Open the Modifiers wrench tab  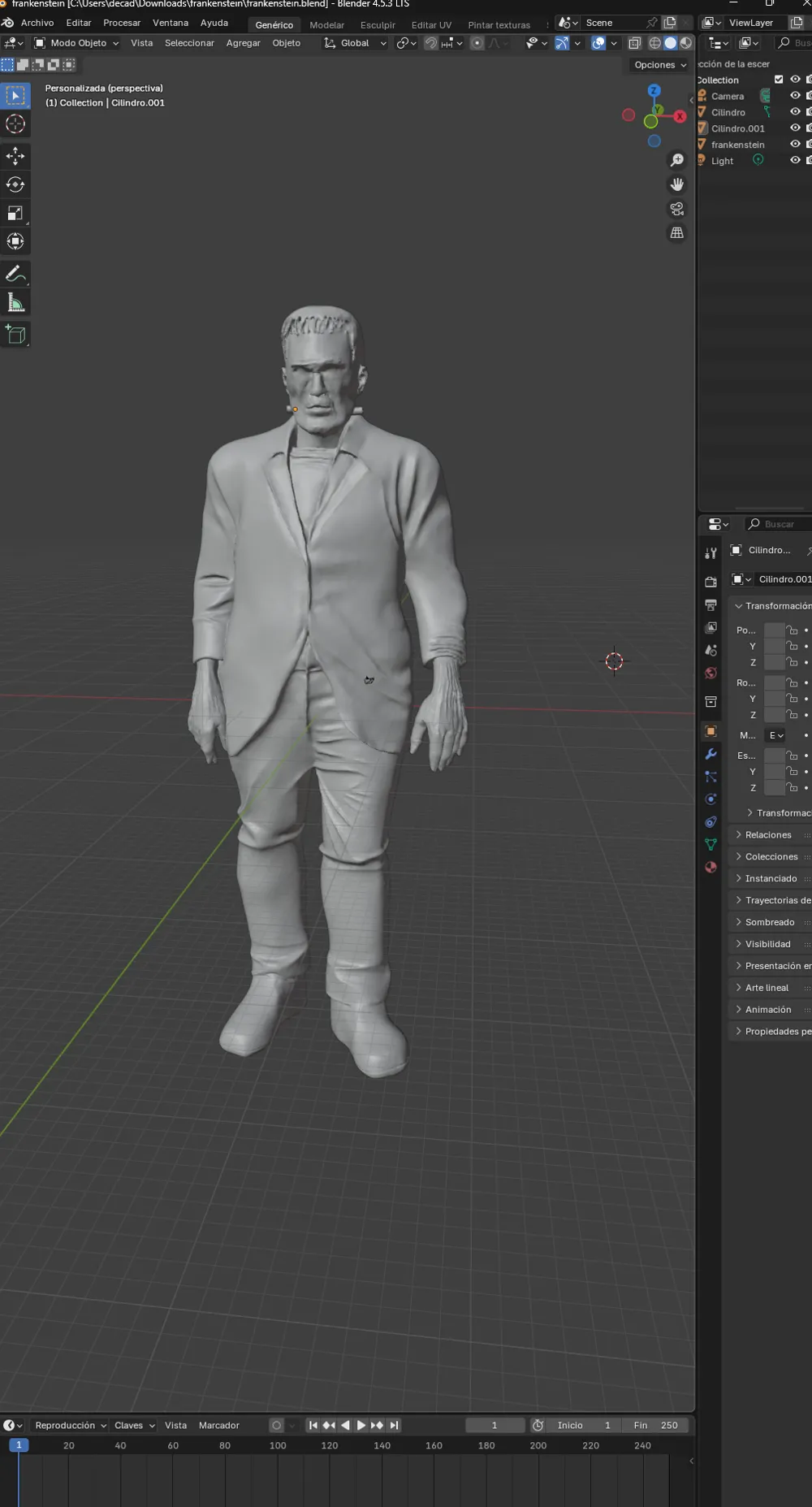coord(710,754)
